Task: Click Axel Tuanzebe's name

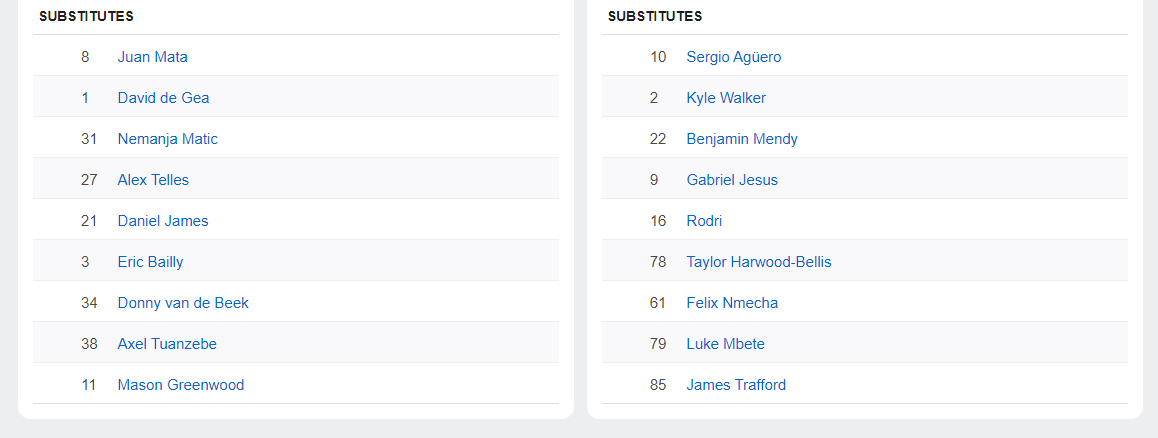Action: (167, 344)
